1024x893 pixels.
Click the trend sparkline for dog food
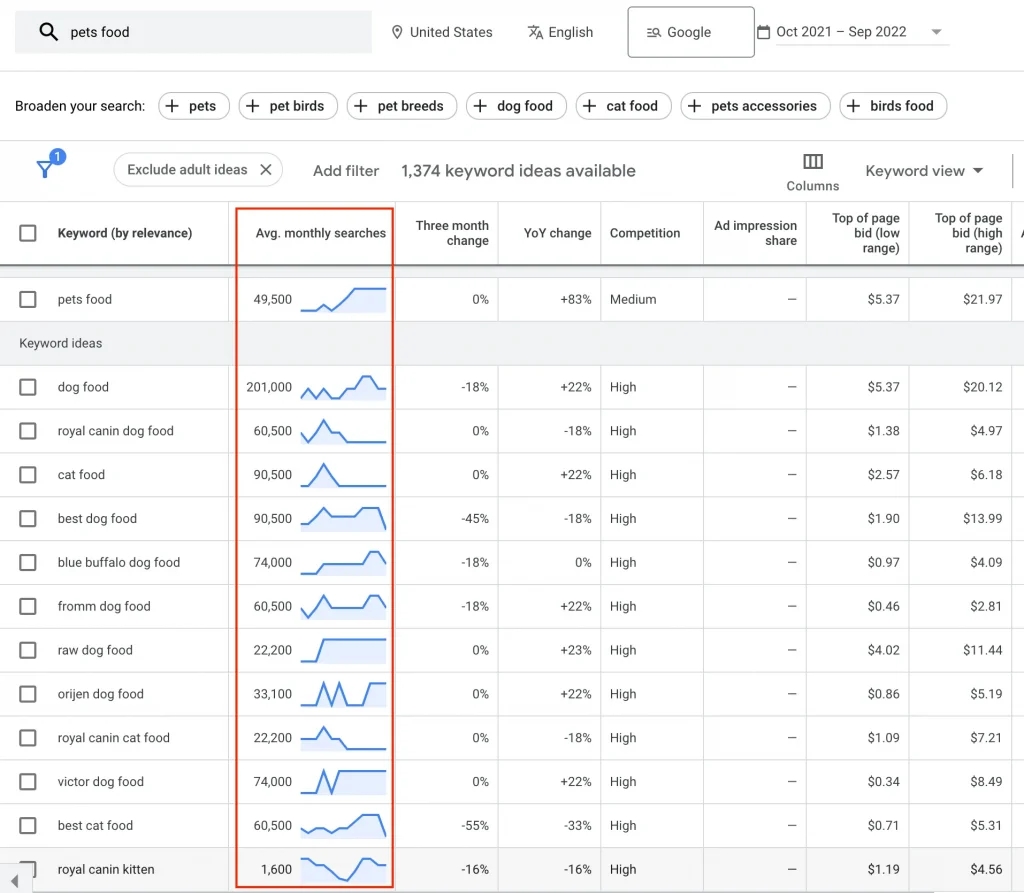344,387
